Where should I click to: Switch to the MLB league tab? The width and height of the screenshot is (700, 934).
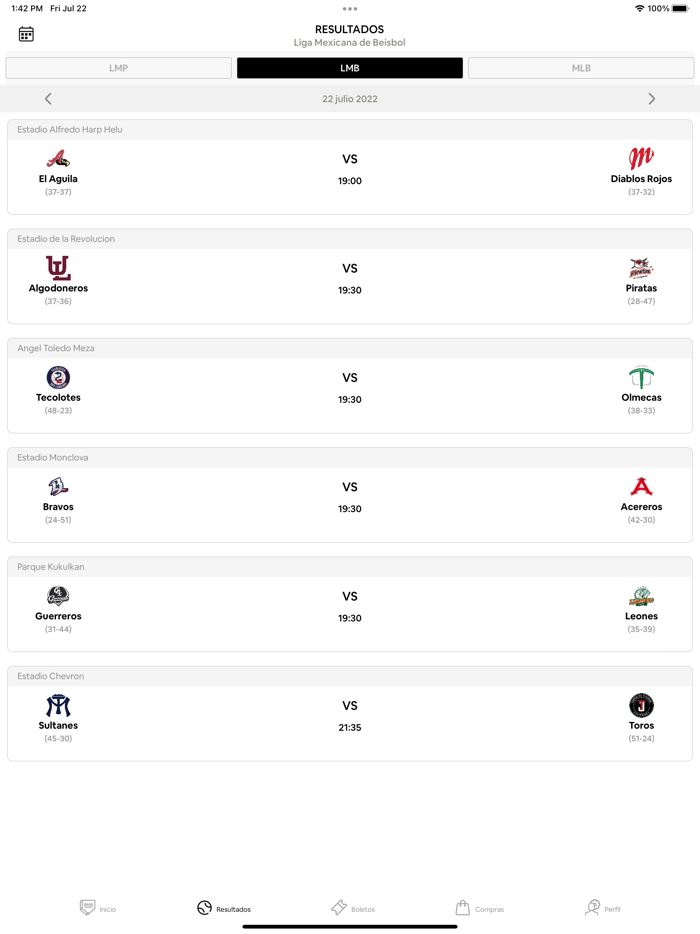[x=581, y=68]
